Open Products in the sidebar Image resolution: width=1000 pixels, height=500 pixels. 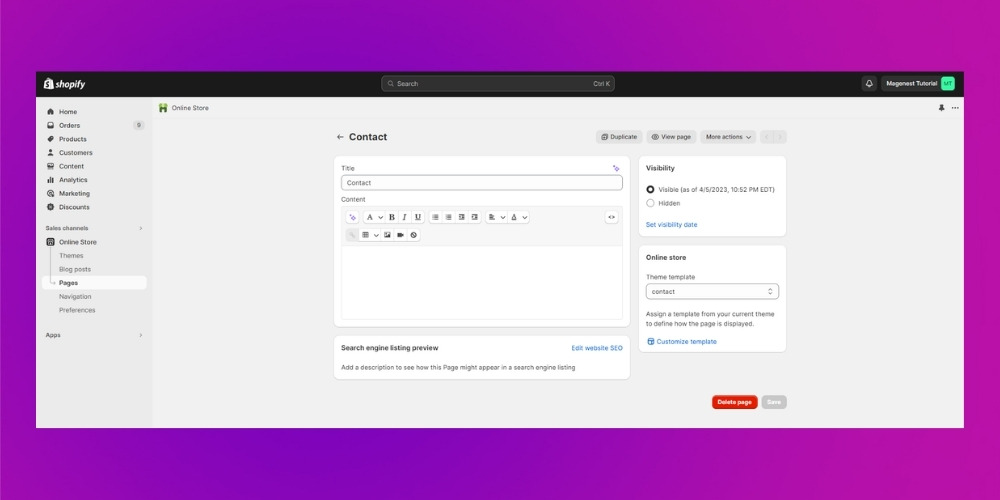pyautogui.click(x=73, y=139)
